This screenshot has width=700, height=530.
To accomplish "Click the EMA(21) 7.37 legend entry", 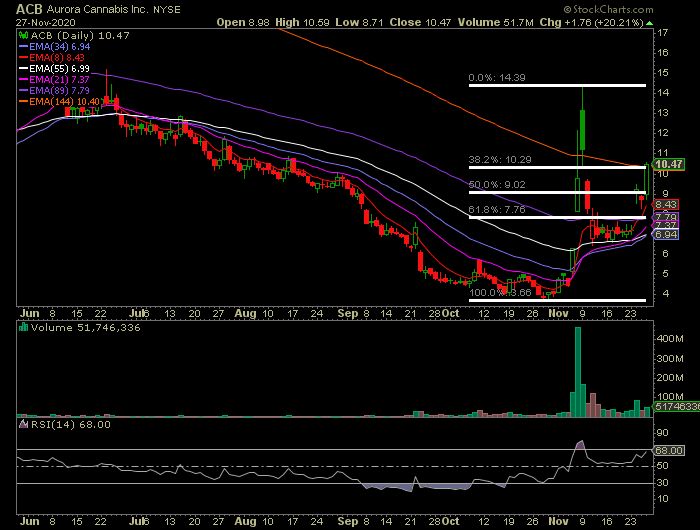I will [59, 79].
